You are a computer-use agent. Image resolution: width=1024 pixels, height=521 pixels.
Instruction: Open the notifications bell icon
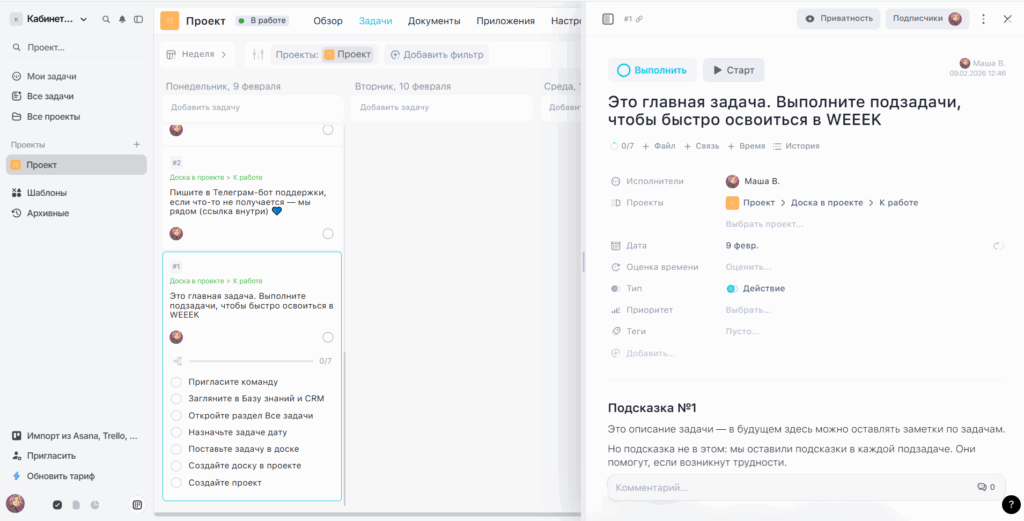122,20
